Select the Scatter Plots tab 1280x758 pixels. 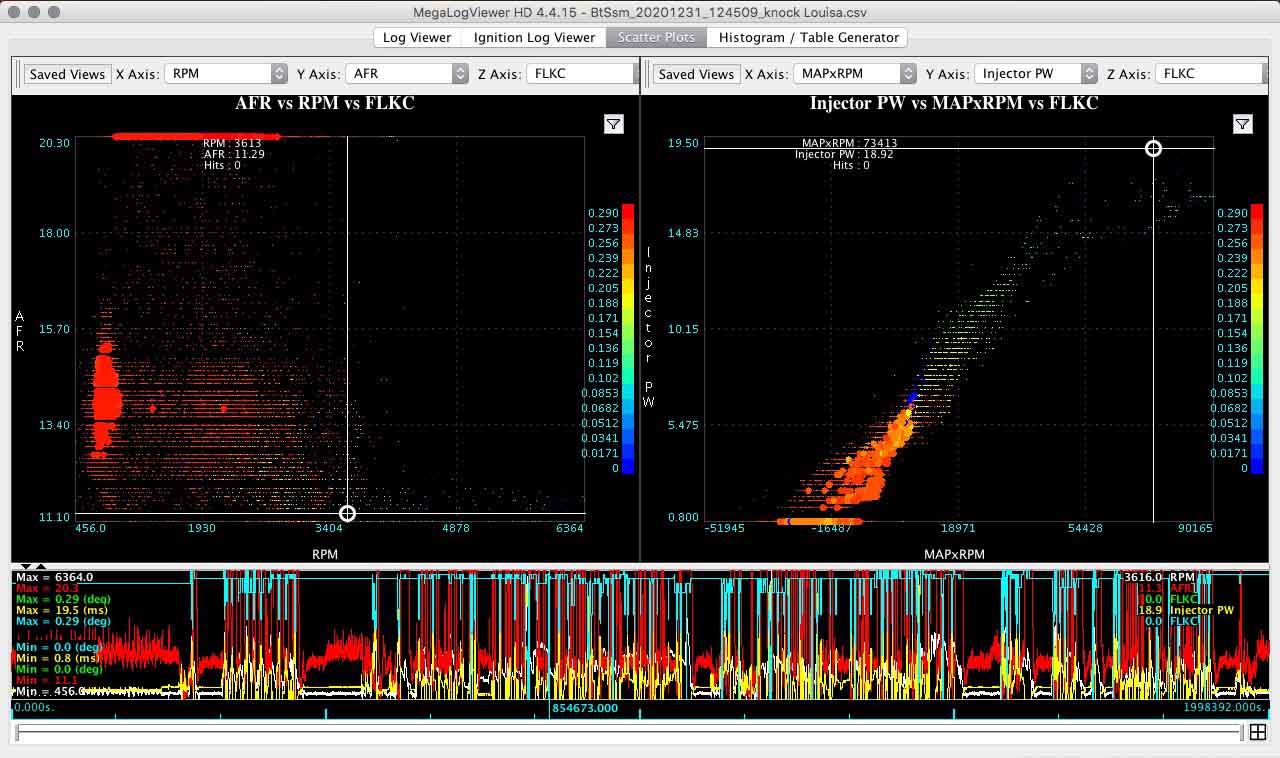(x=655, y=37)
